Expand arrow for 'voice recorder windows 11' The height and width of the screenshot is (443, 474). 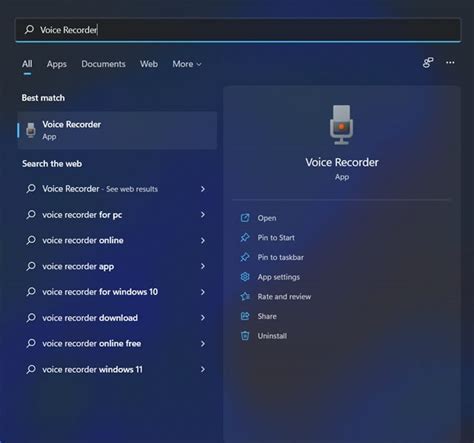[x=203, y=369]
